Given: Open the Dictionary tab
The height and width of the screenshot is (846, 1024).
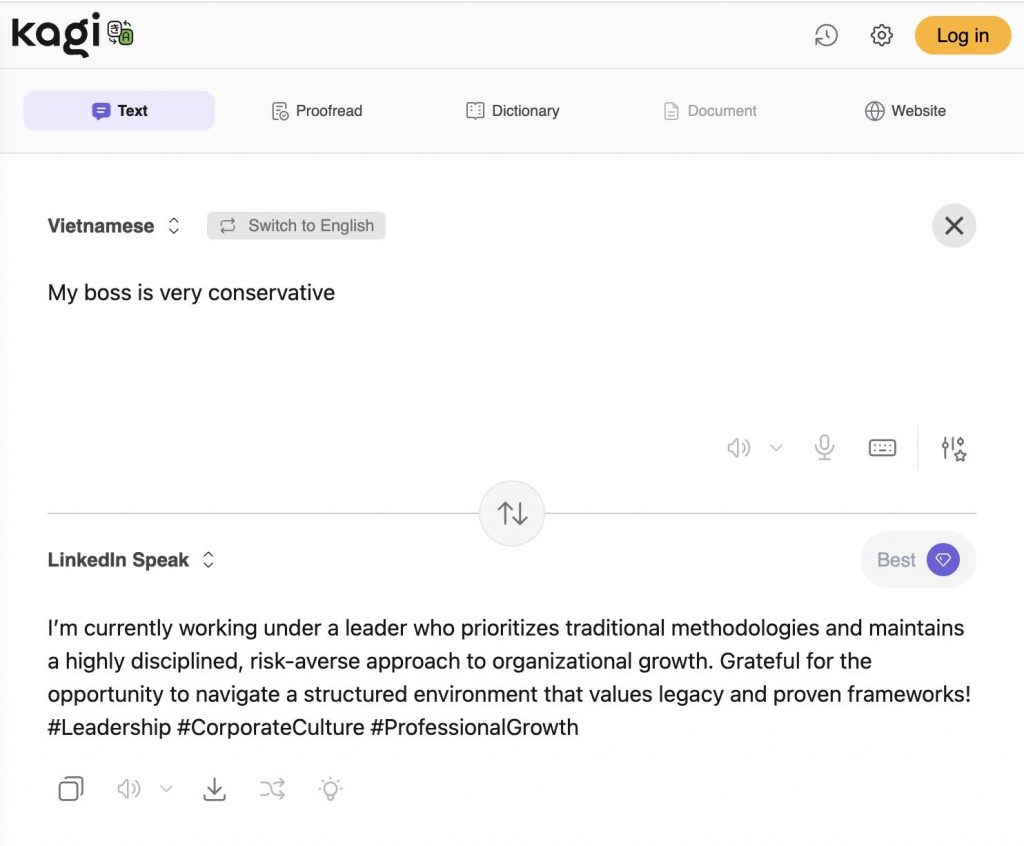Looking at the screenshot, I should [x=513, y=111].
